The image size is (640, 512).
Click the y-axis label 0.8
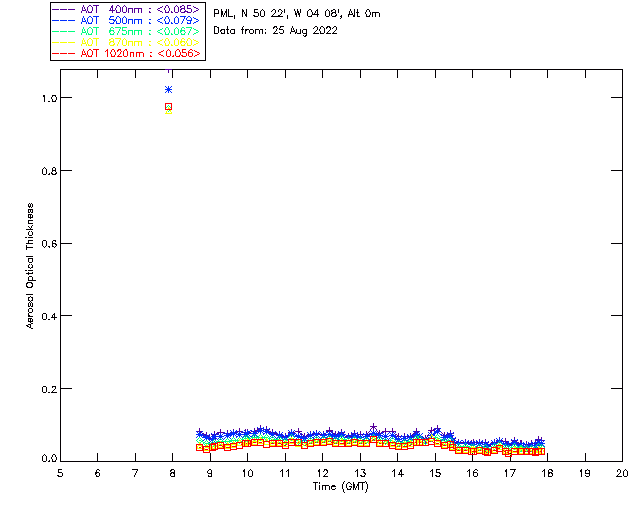[49, 171]
